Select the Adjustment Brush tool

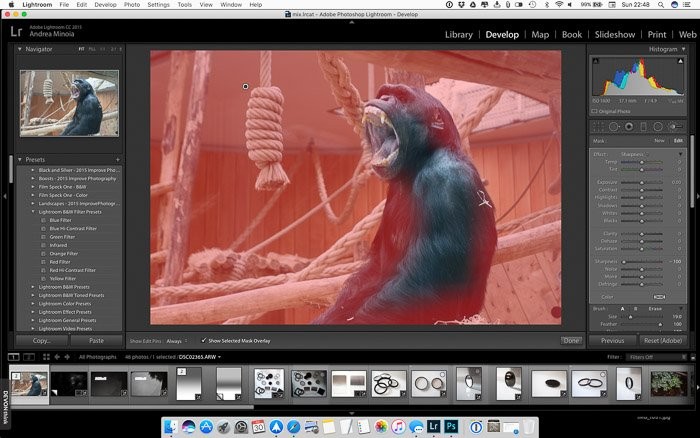[x=675, y=127]
